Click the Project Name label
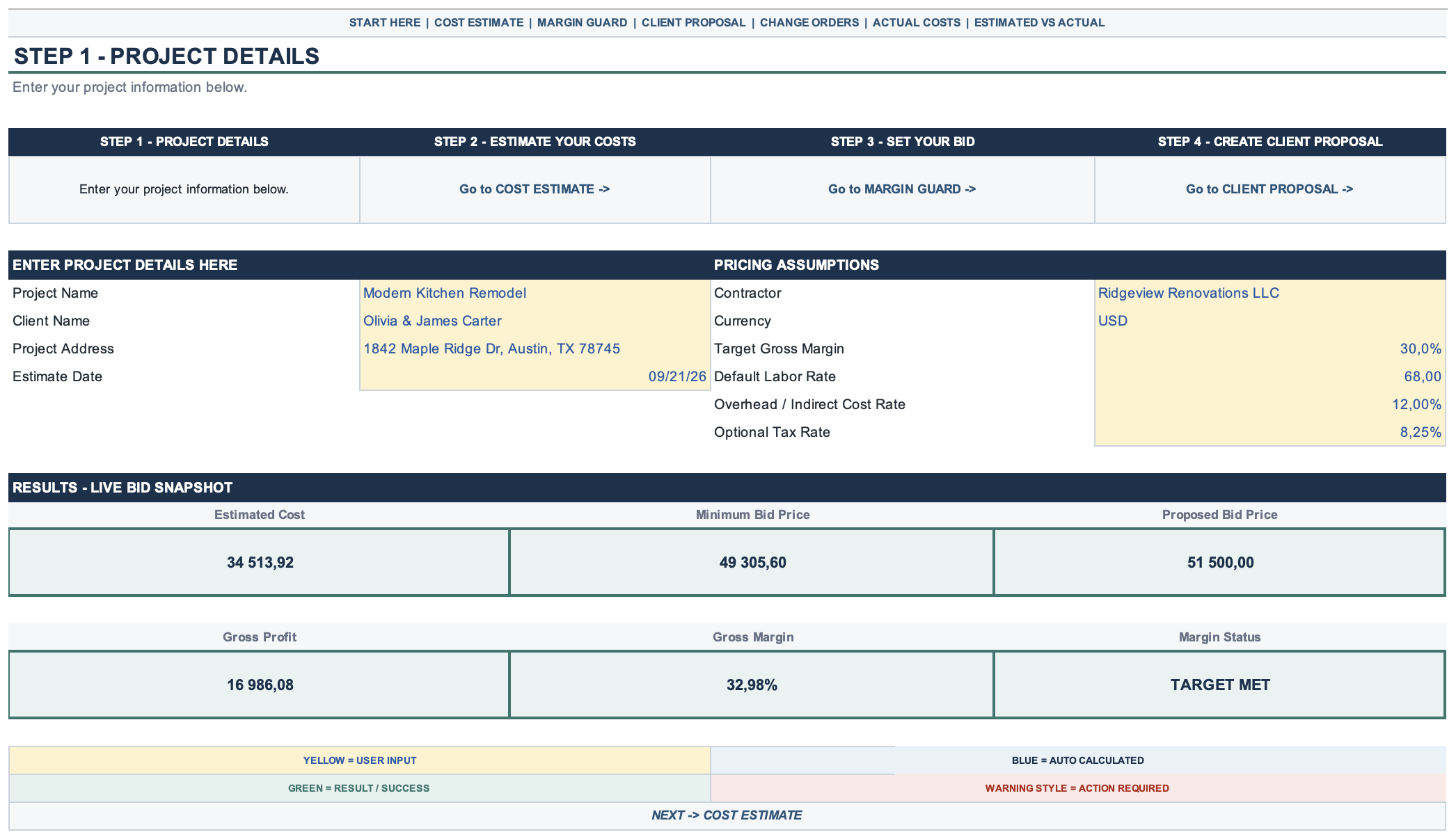The image size is (1456, 839). (x=55, y=293)
